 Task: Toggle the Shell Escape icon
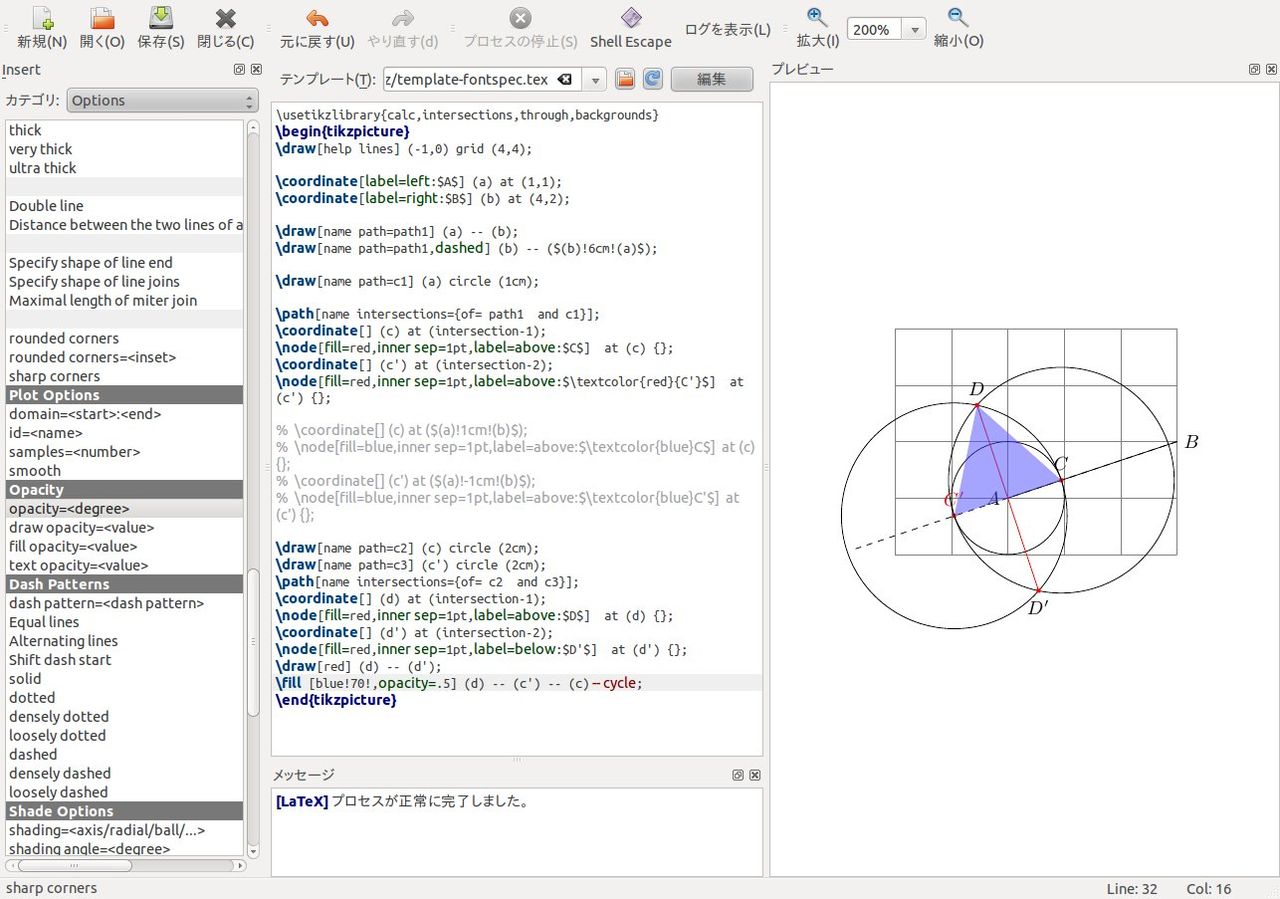coord(630,18)
